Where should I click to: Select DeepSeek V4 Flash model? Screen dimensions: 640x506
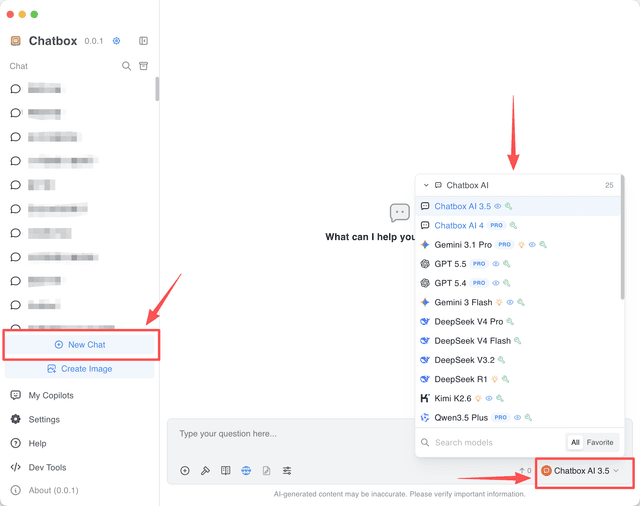coord(518,341)
